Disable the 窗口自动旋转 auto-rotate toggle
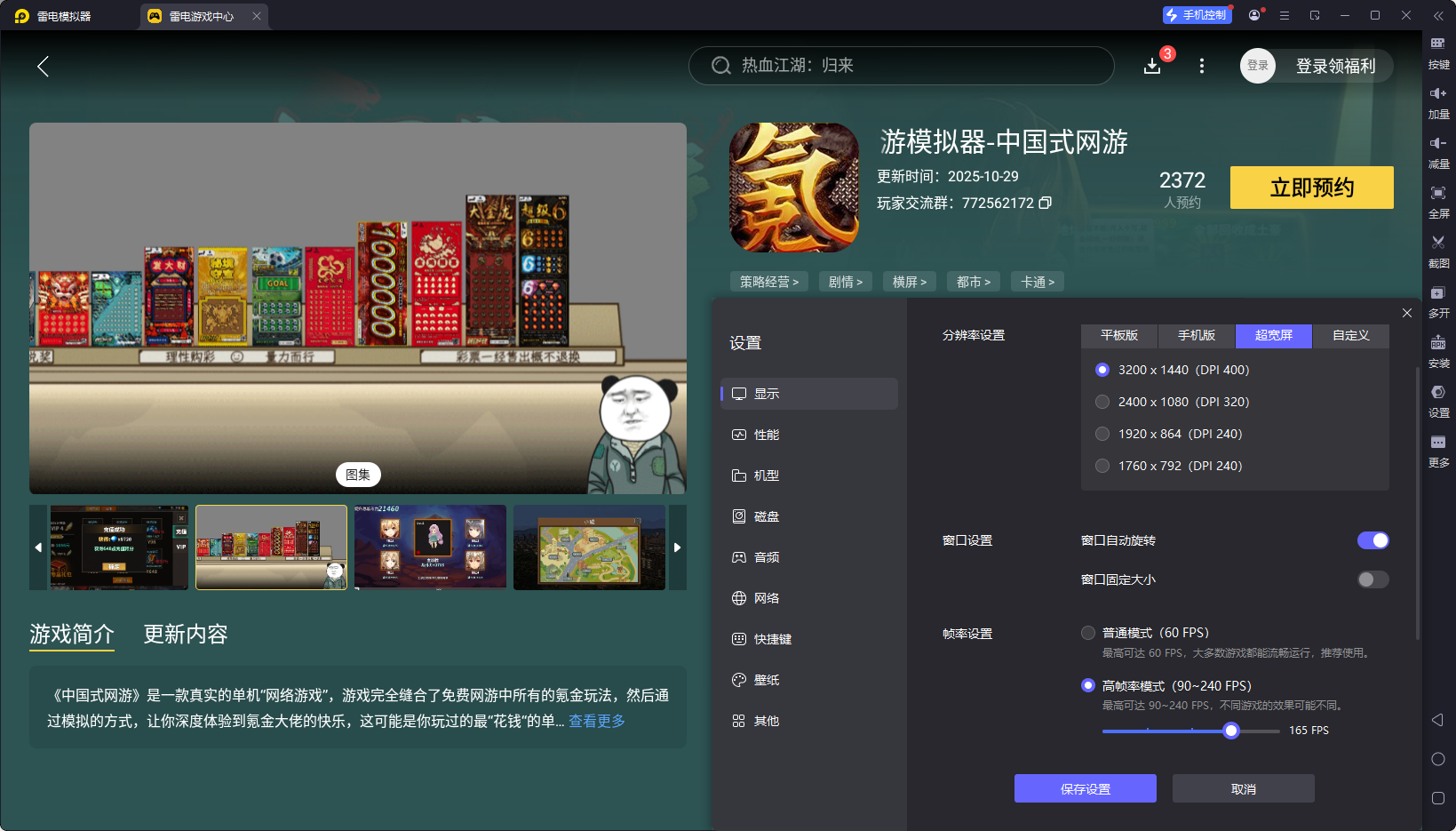Image resolution: width=1456 pixels, height=831 pixels. pyautogui.click(x=1373, y=539)
